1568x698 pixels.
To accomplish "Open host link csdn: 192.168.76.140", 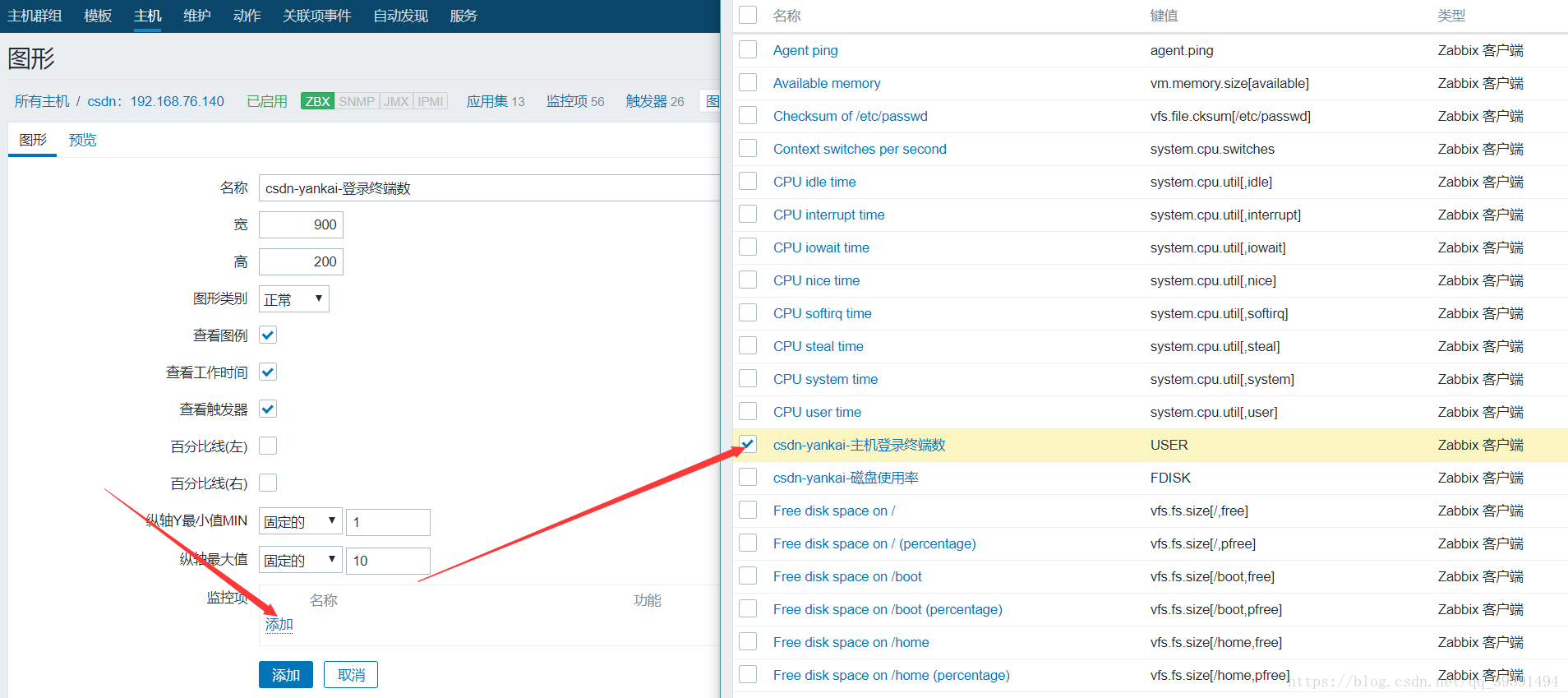I will (x=155, y=101).
